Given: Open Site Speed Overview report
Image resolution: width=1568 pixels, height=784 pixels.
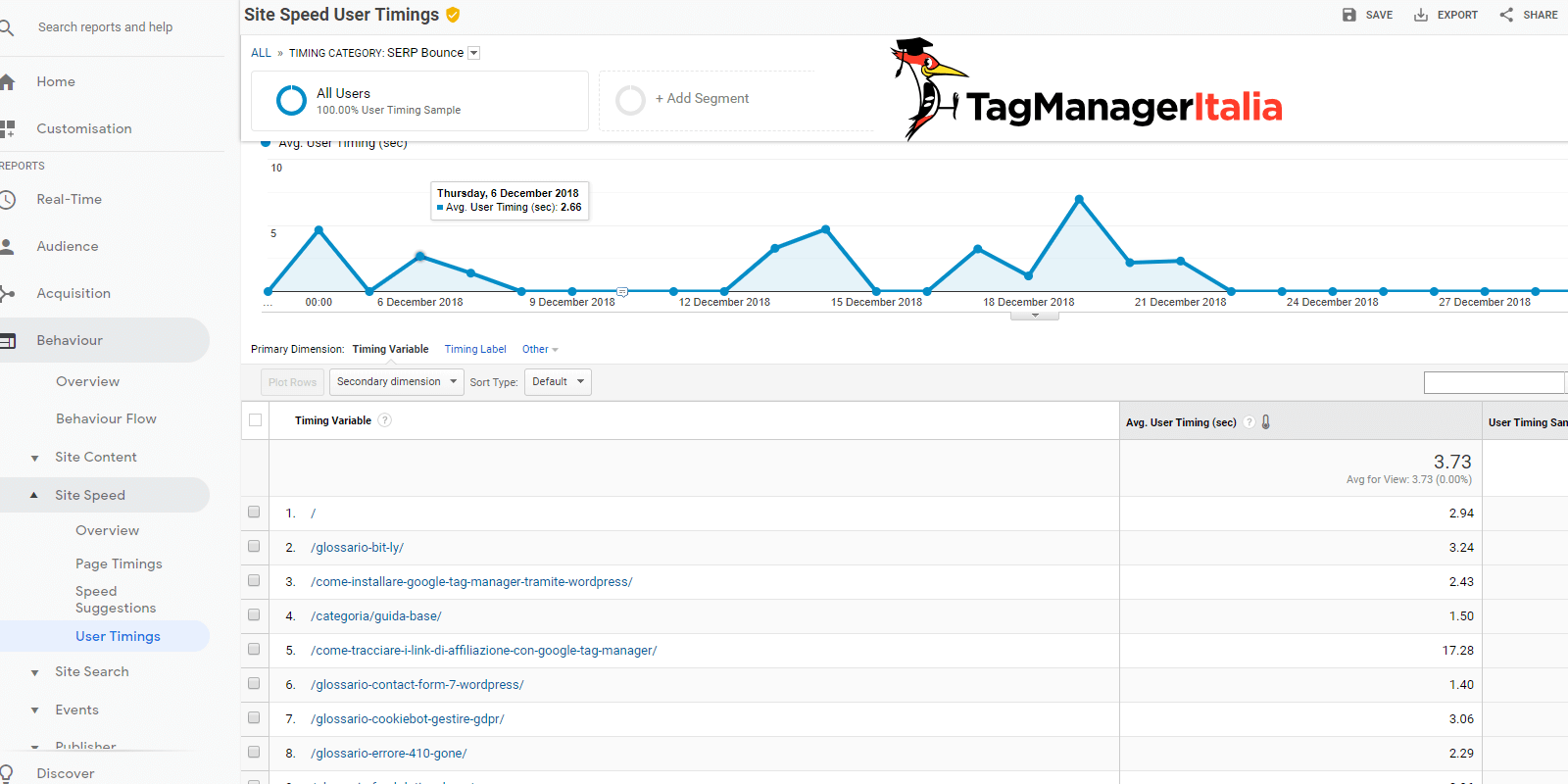Looking at the screenshot, I should [x=108, y=531].
